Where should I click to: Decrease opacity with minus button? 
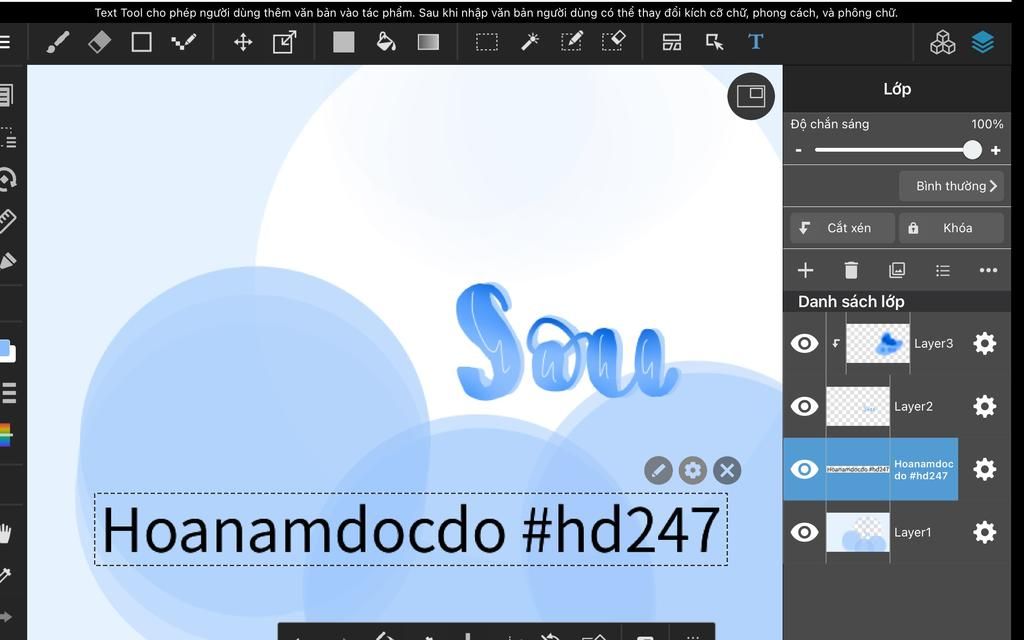(798, 150)
